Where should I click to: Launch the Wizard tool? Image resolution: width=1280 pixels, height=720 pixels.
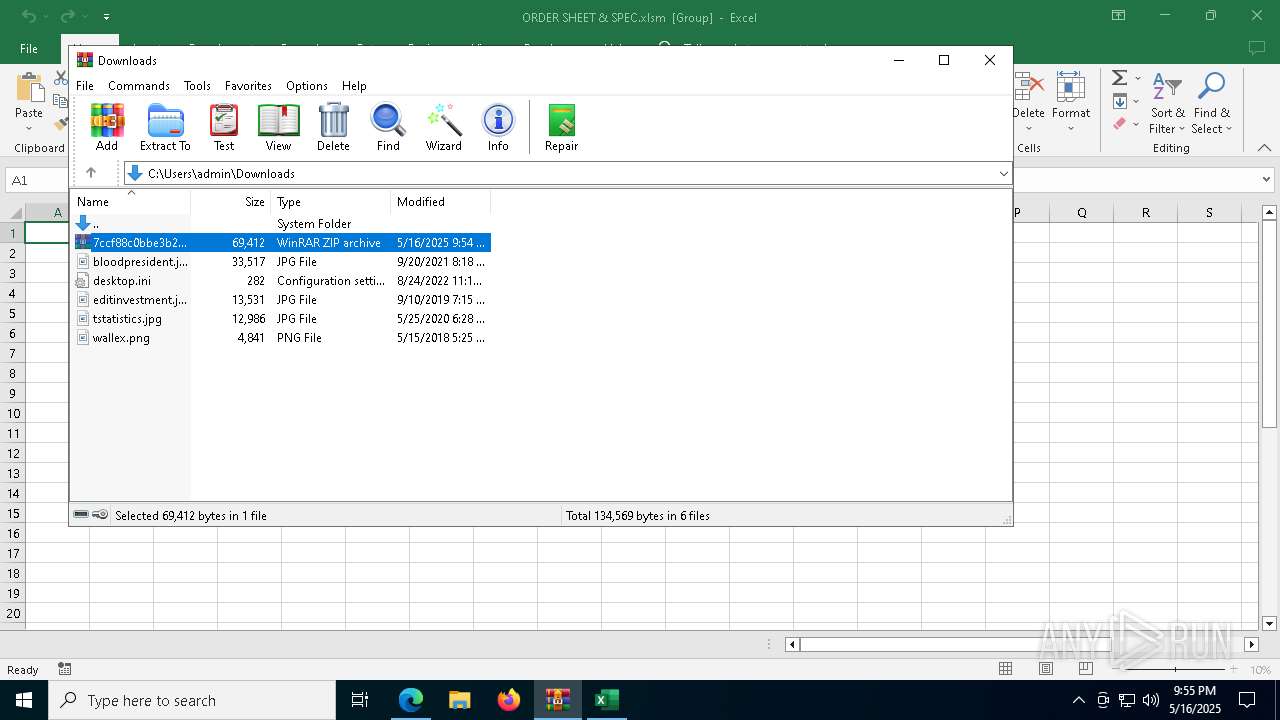pyautogui.click(x=443, y=127)
